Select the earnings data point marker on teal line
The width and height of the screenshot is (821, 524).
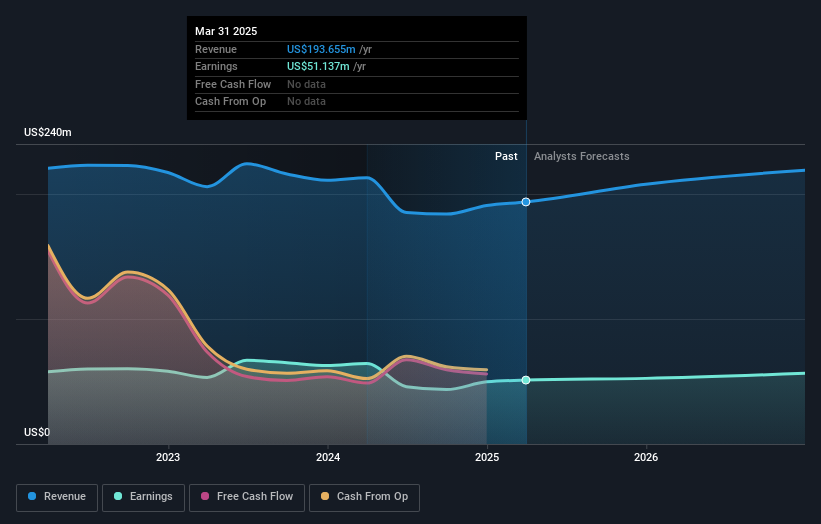coord(526,380)
